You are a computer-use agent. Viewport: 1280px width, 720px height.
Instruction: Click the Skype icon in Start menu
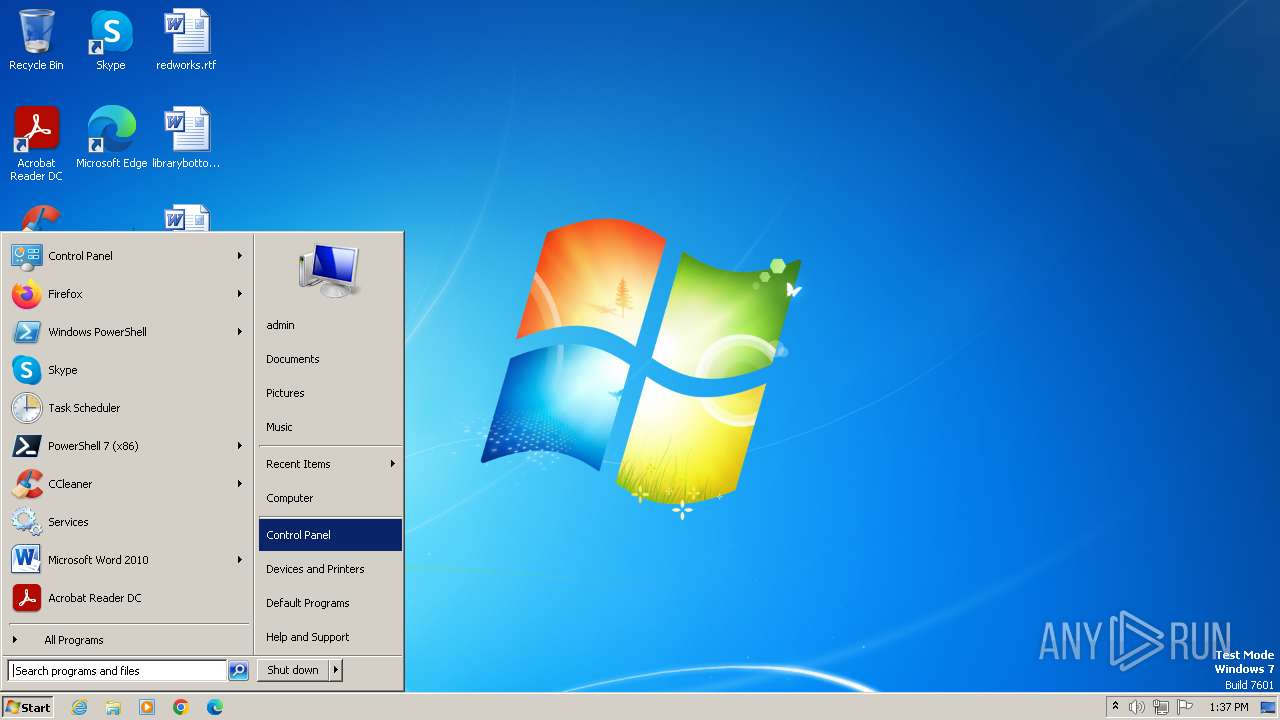26,370
